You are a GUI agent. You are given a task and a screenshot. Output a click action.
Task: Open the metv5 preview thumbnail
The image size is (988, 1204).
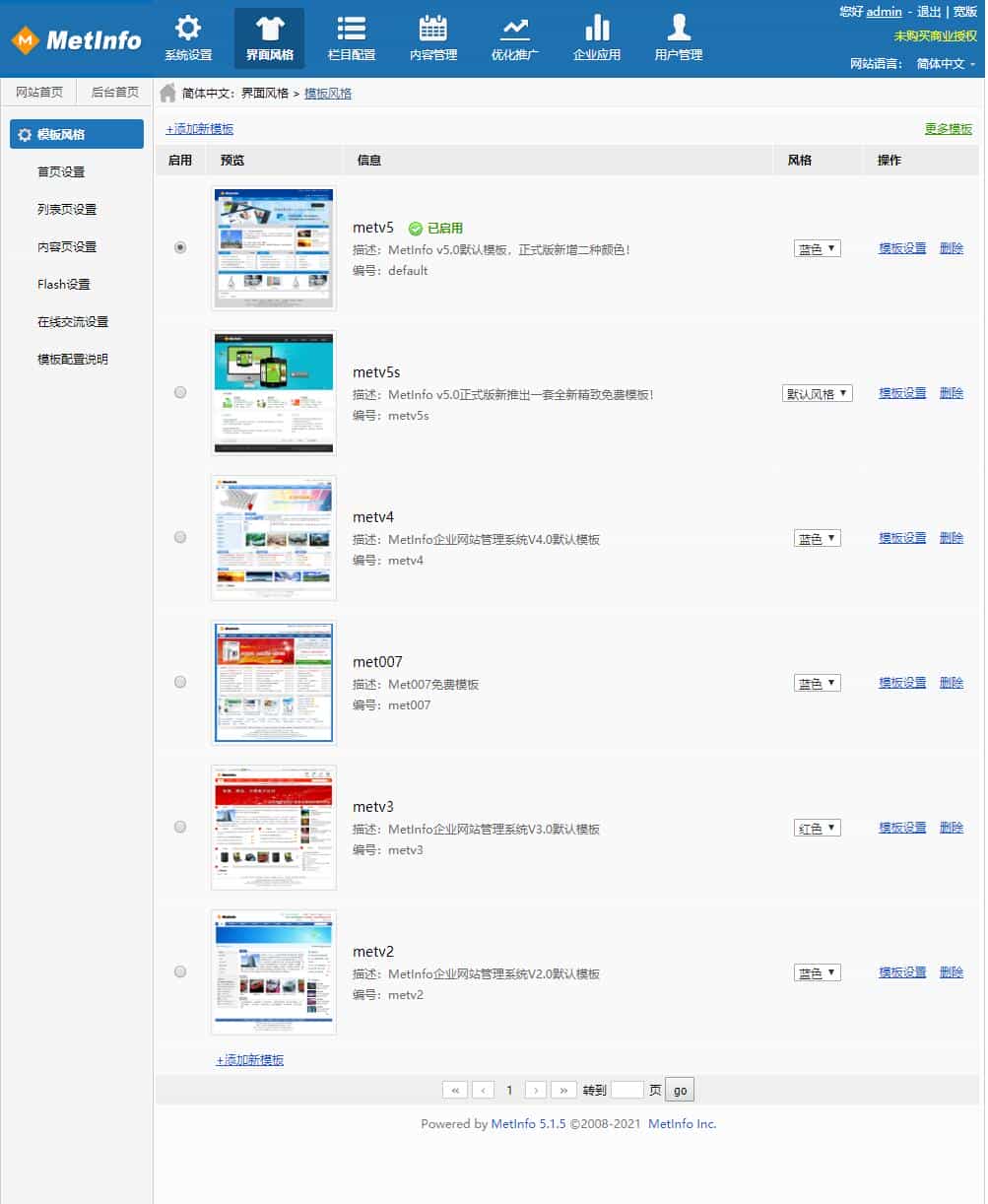coord(274,248)
